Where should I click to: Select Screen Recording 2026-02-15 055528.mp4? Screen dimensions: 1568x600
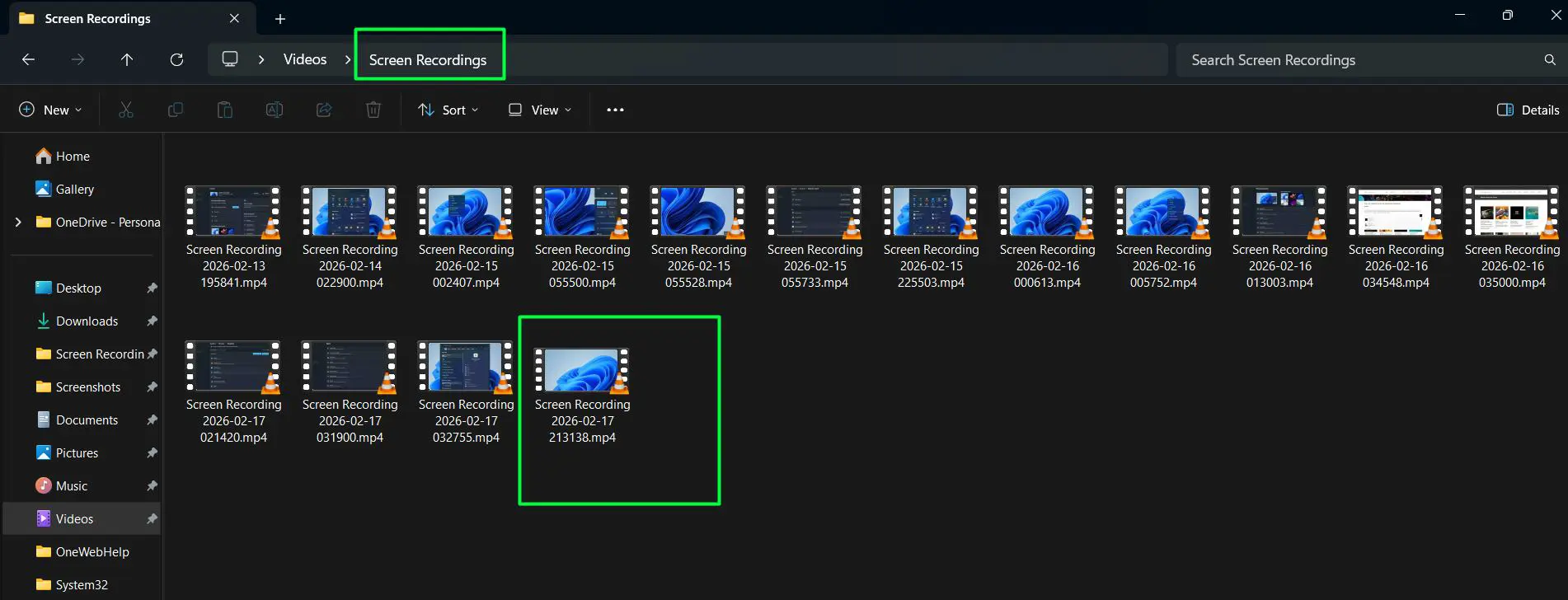698,237
